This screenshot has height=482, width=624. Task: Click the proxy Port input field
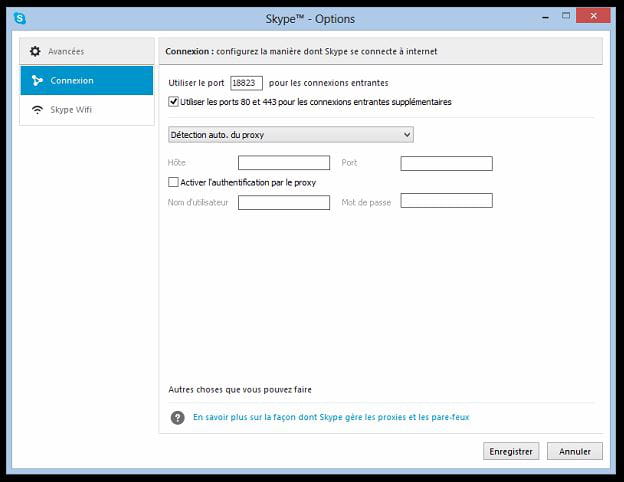tap(447, 163)
